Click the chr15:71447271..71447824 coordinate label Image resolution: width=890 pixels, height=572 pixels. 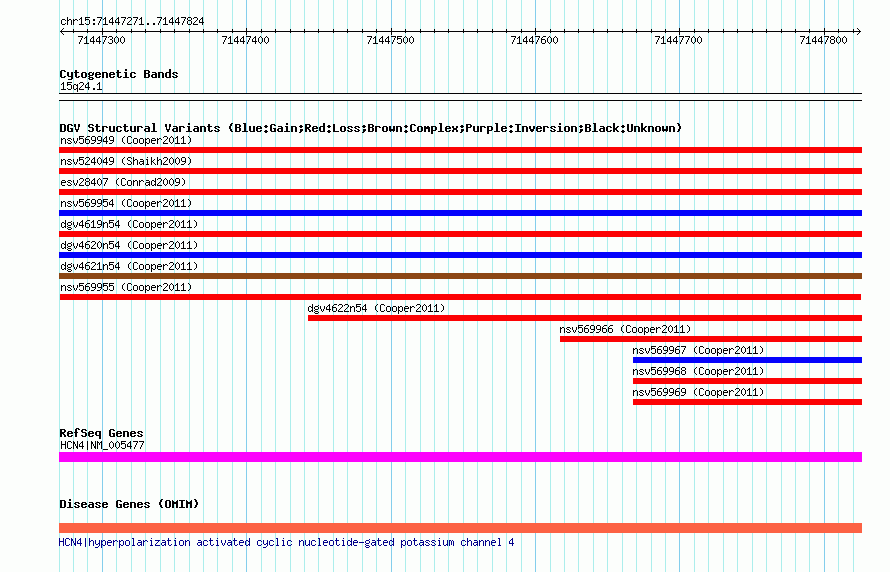[x=132, y=21]
